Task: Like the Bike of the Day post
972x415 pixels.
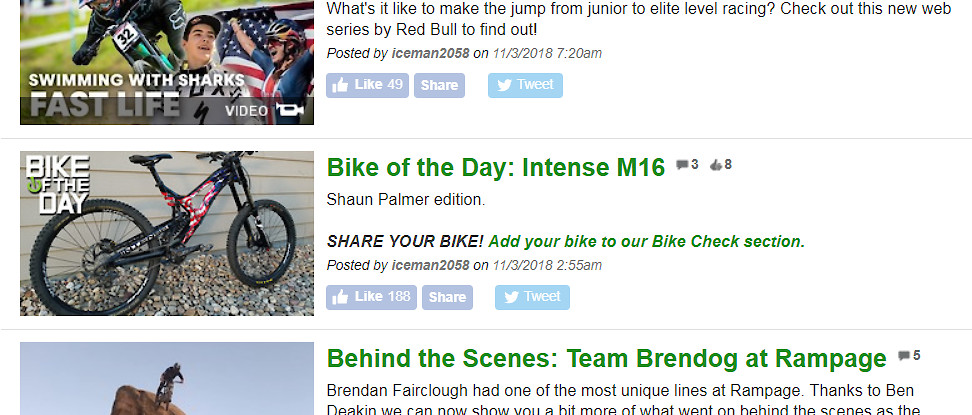Action: pyautogui.click(x=371, y=297)
